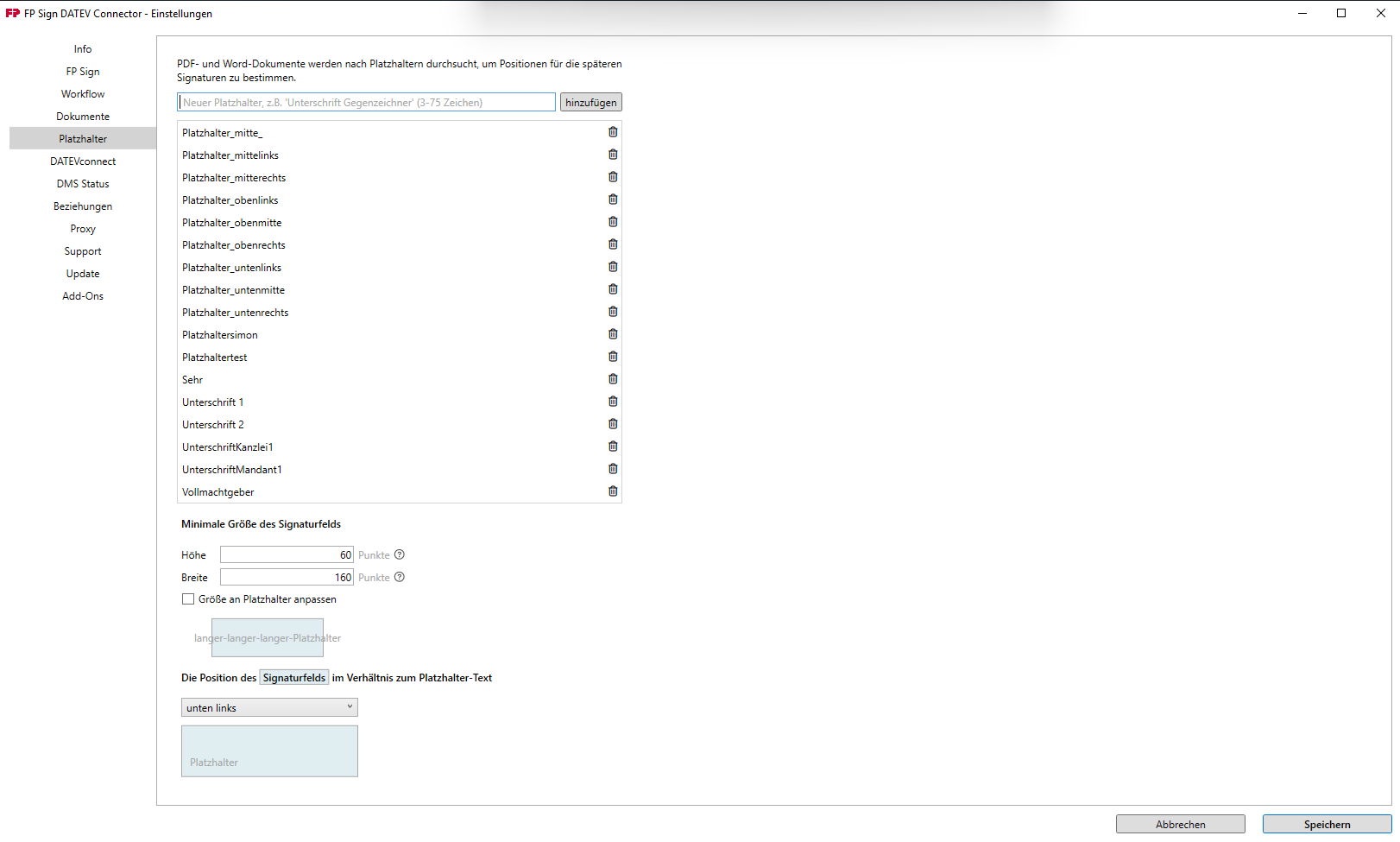This screenshot has height=842, width=1400.
Task: Select the Platzhalter_untenrechts list entry
Action: (400, 312)
